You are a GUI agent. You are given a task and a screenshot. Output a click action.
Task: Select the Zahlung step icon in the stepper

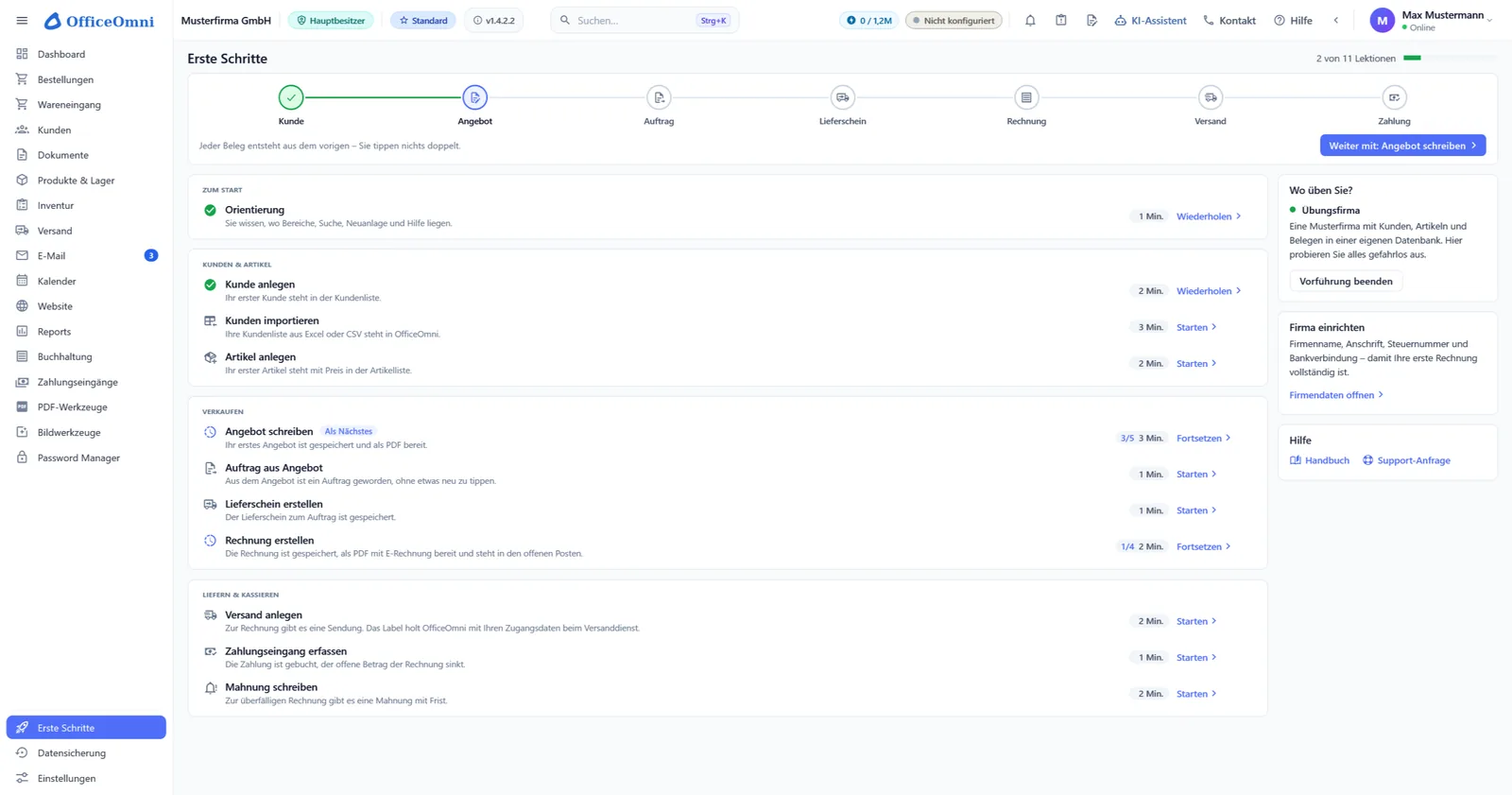[1394, 97]
